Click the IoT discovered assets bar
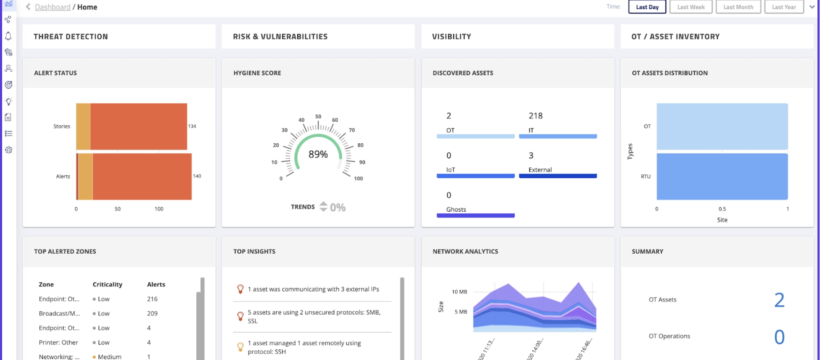 pyautogui.click(x=476, y=176)
